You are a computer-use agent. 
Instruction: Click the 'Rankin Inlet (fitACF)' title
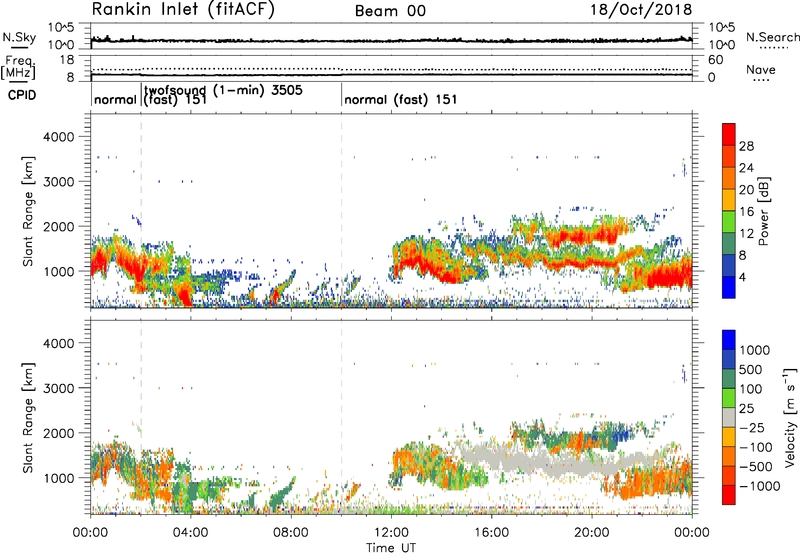tap(183, 9)
